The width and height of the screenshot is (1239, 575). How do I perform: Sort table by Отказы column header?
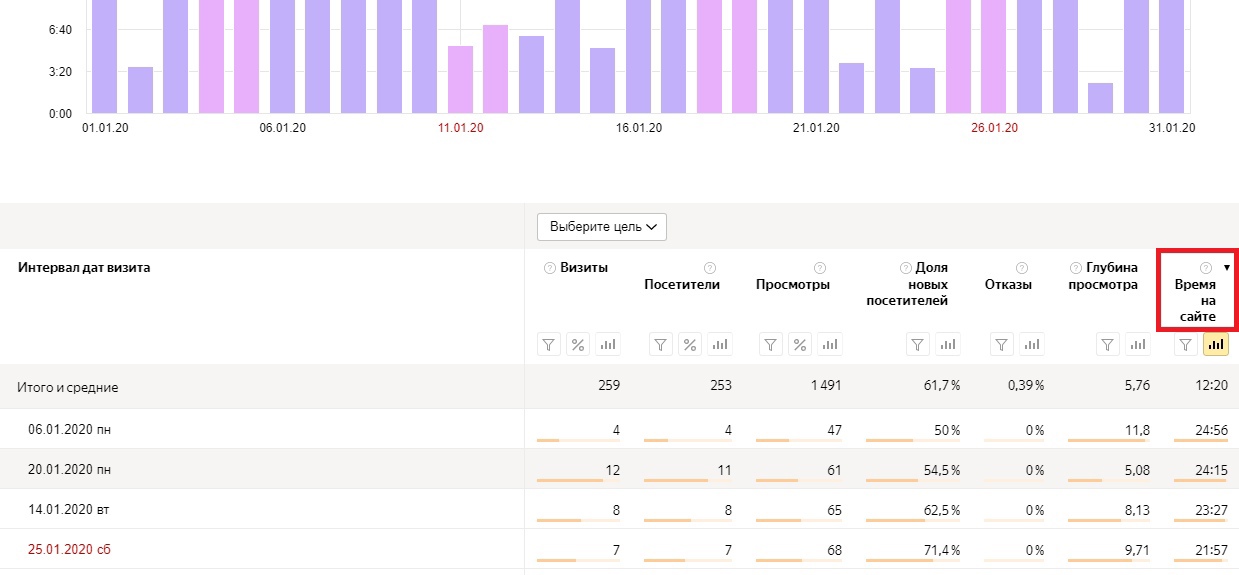[1007, 285]
